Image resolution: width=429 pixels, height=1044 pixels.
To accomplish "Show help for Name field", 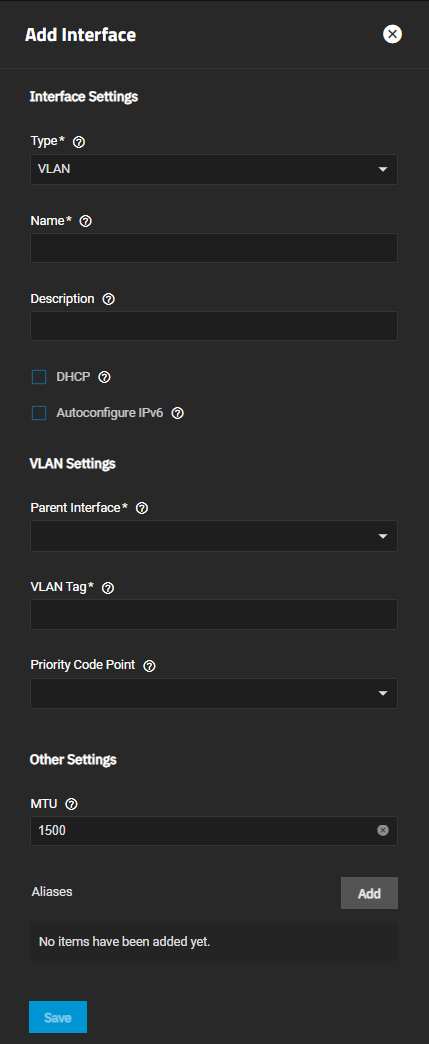I will (85, 221).
